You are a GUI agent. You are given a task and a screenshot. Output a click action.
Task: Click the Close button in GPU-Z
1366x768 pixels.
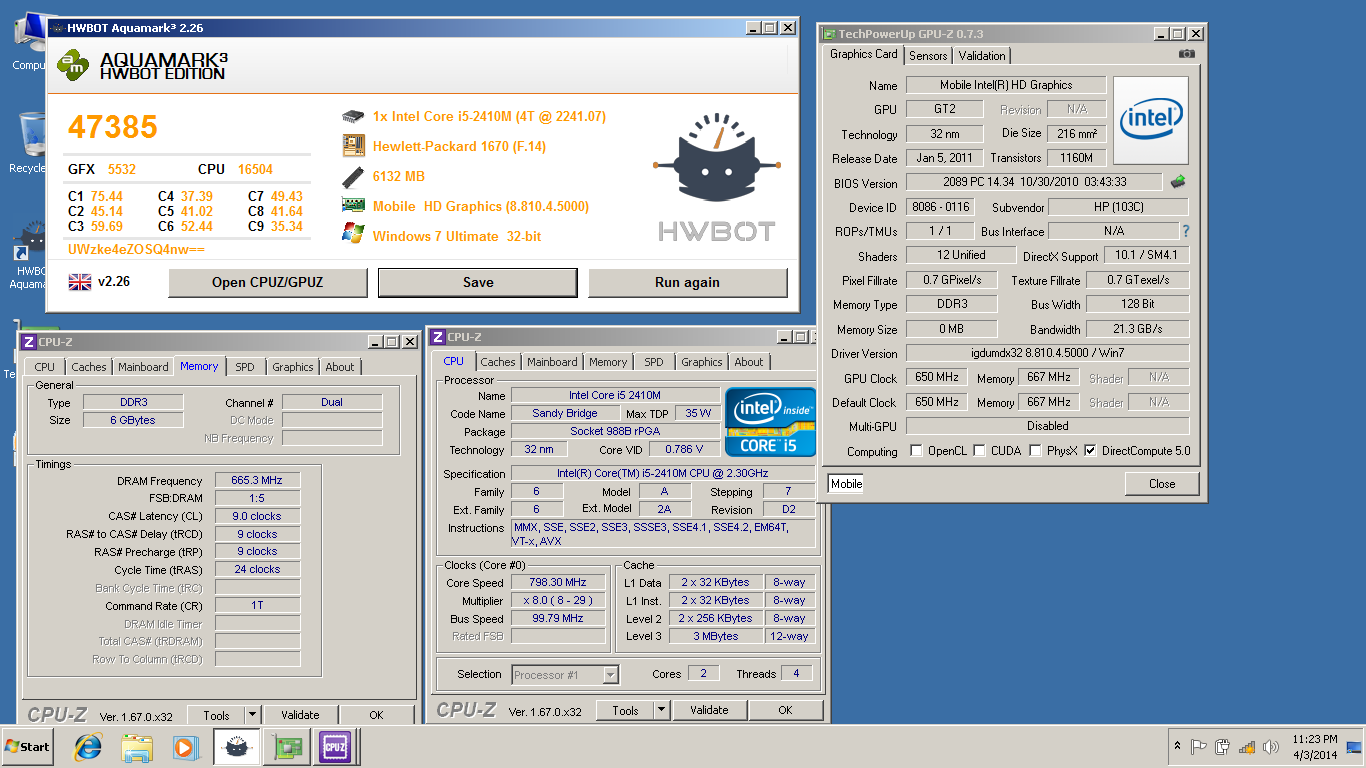1162,484
